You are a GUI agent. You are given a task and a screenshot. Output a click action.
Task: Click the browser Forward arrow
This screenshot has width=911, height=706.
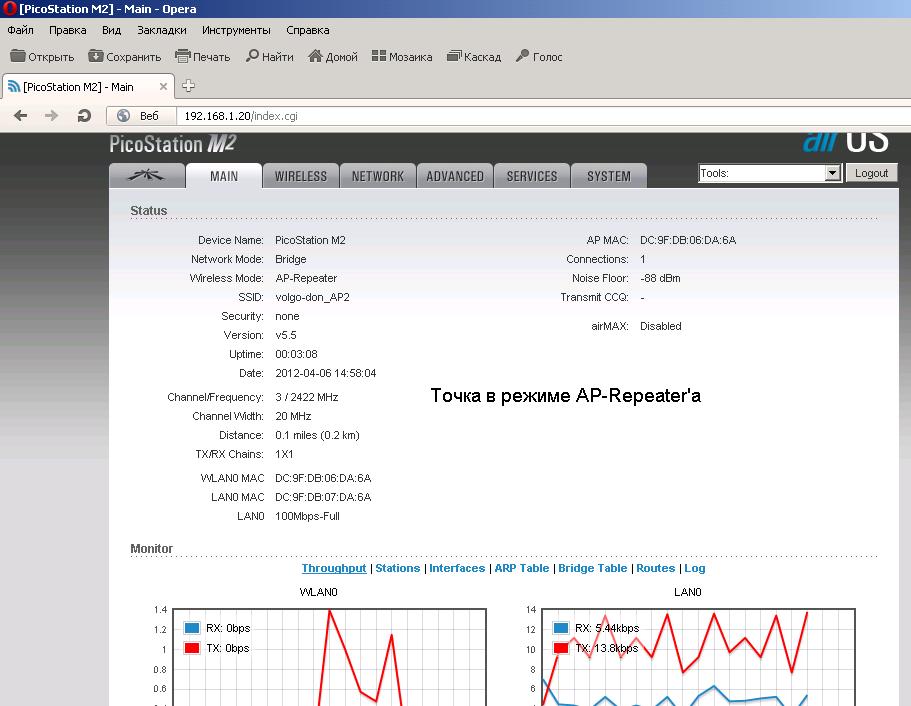51,116
